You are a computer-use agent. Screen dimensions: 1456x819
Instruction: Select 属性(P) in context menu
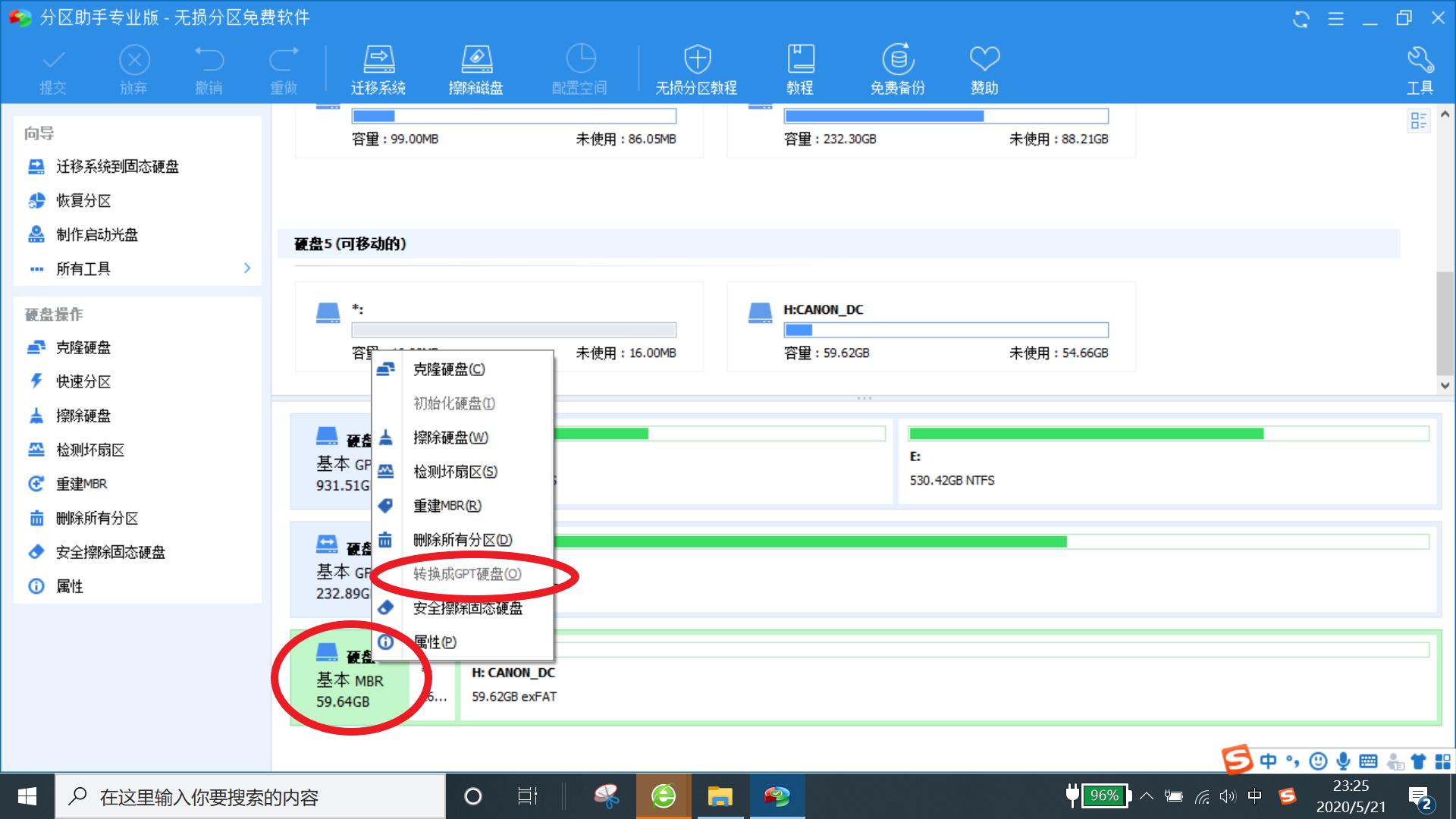435,642
